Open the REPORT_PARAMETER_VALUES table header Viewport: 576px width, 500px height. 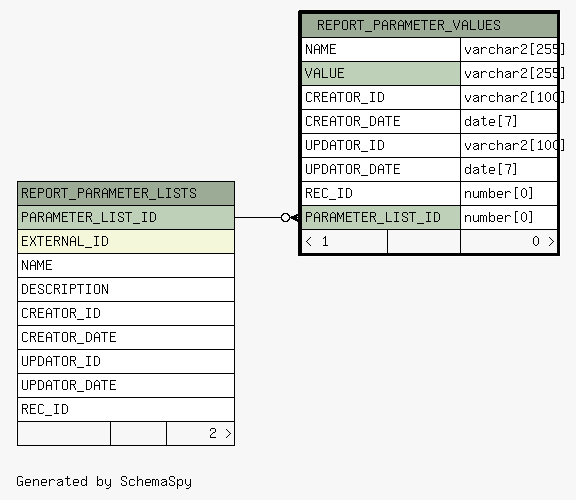pyautogui.click(x=429, y=25)
